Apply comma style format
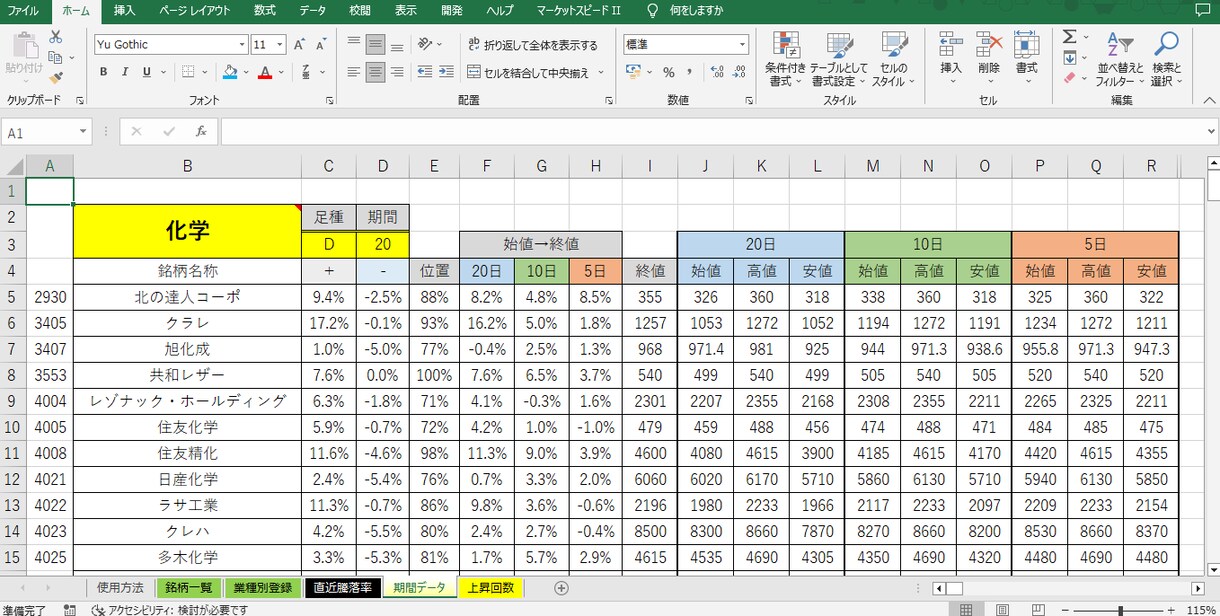Screen dimensions: 1220x616 689,72
